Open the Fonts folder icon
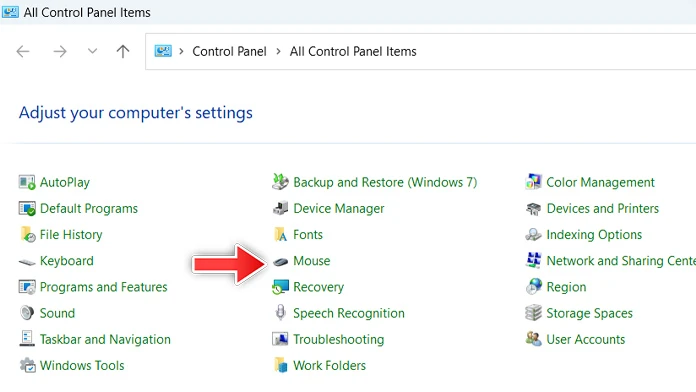Image resolution: width=696 pixels, height=392 pixels. (281, 234)
